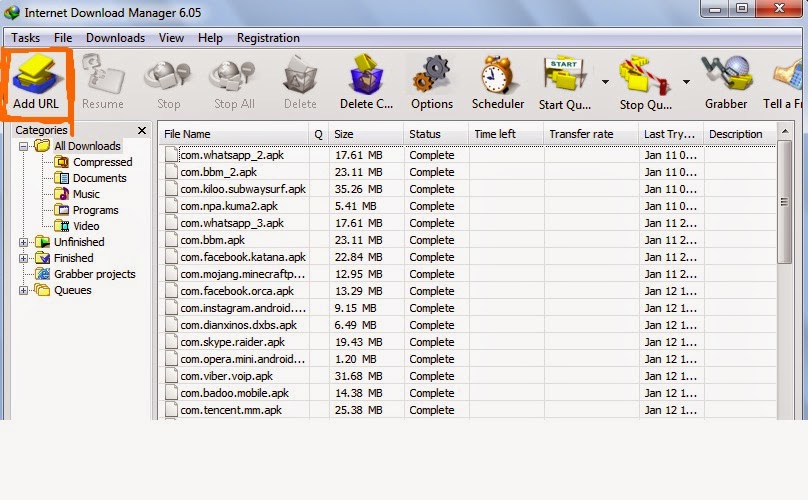This screenshot has height=500, width=808.
Task: Collapse the All Downloads tree node
Action: pyautogui.click(x=23, y=146)
